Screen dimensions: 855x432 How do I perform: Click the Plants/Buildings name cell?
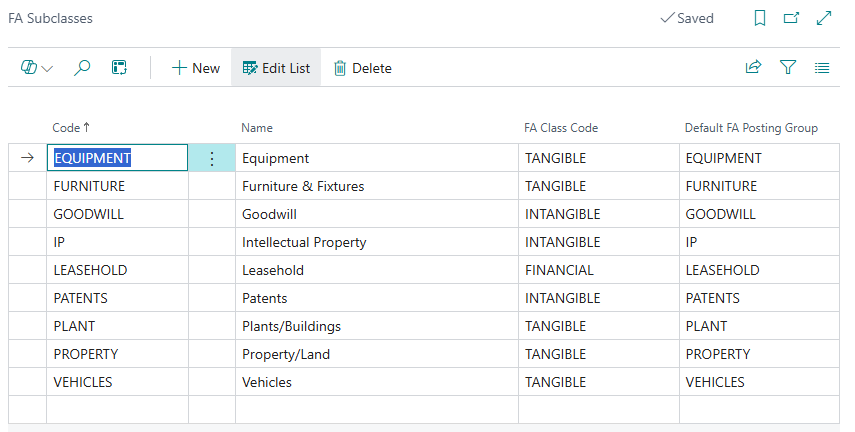[377, 326]
